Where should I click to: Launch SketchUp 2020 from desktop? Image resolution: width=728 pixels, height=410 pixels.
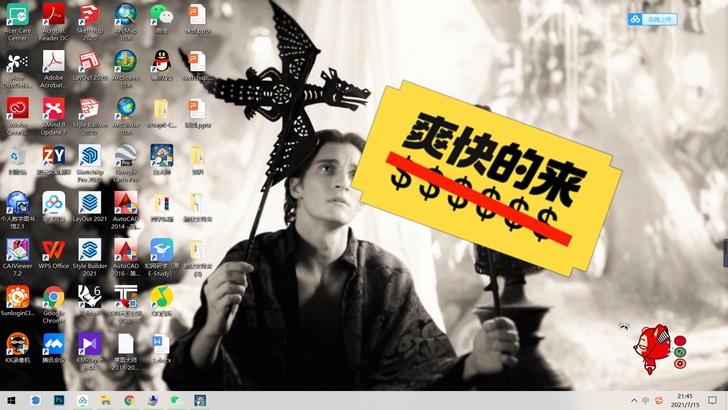click(90, 15)
